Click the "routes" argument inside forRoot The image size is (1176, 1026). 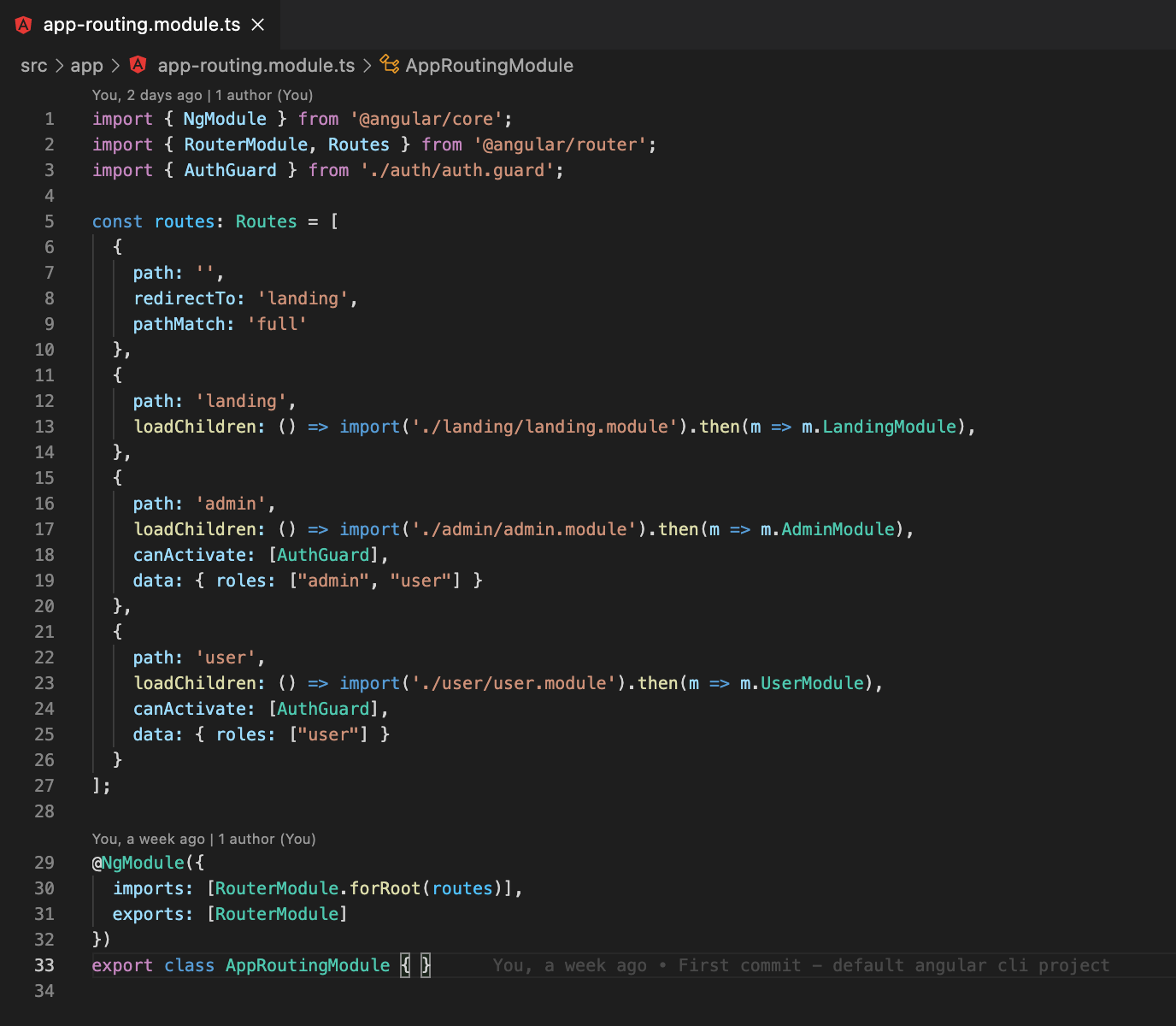point(462,888)
